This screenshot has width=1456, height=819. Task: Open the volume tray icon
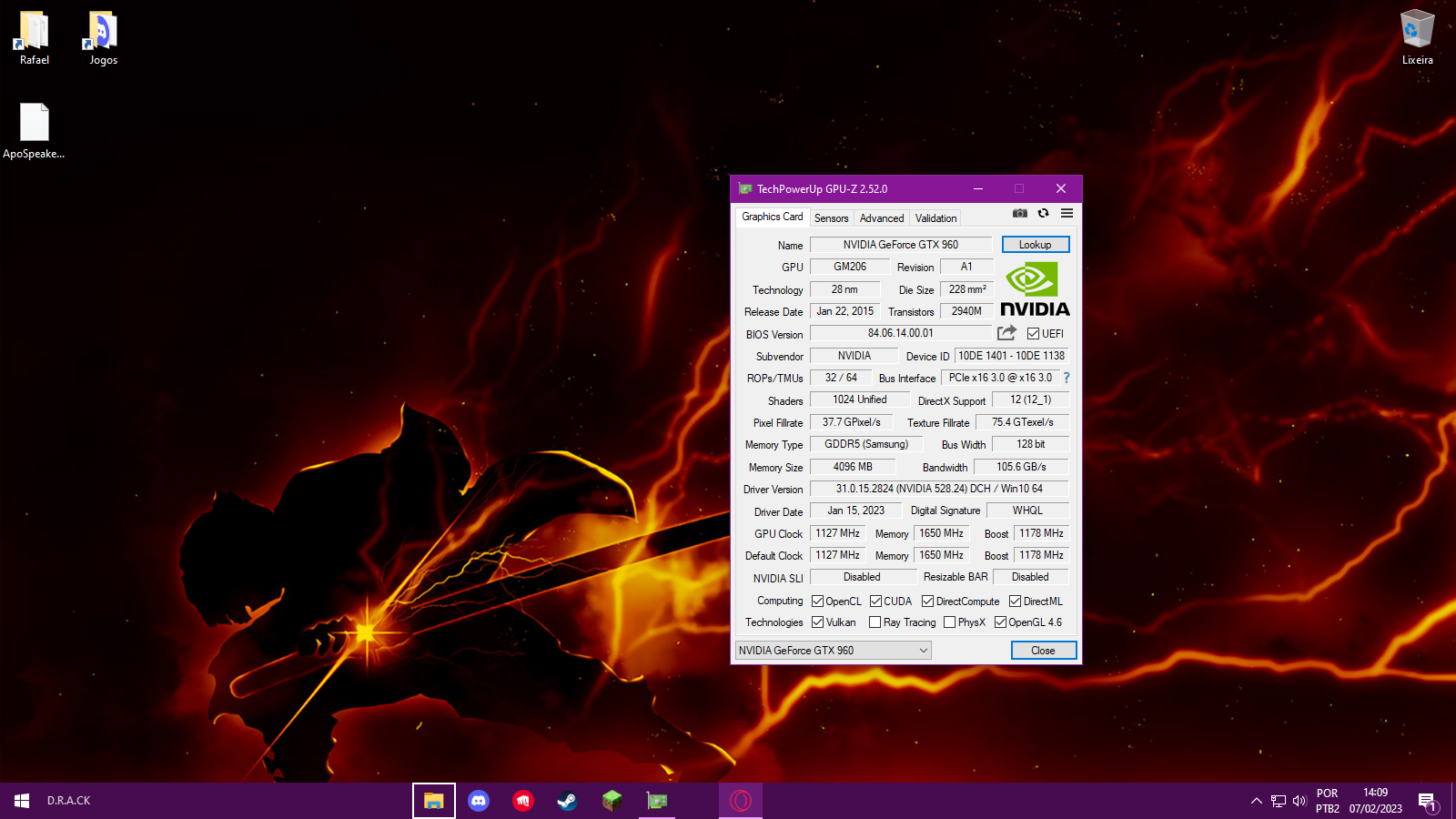(1299, 801)
